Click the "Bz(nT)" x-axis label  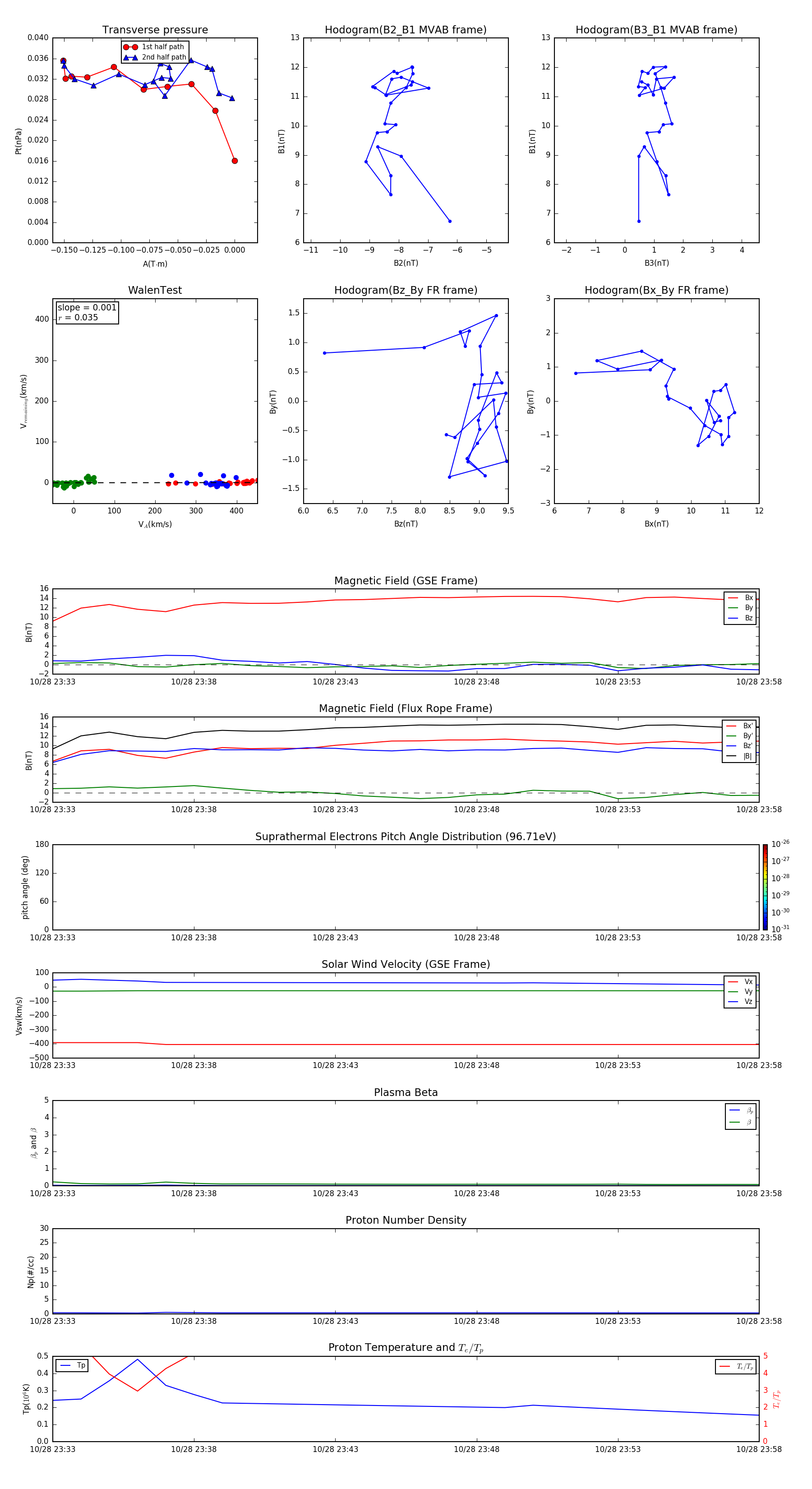click(406, 524)
